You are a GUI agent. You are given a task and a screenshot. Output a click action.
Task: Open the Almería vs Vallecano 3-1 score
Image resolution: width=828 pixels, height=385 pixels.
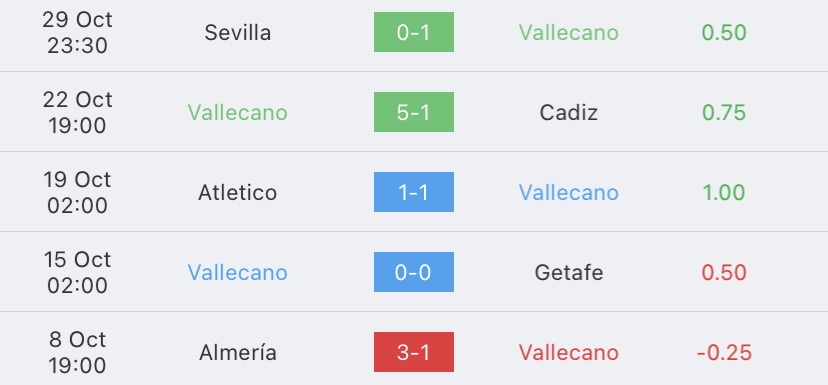pyautogui.click(x=413, y=352)
